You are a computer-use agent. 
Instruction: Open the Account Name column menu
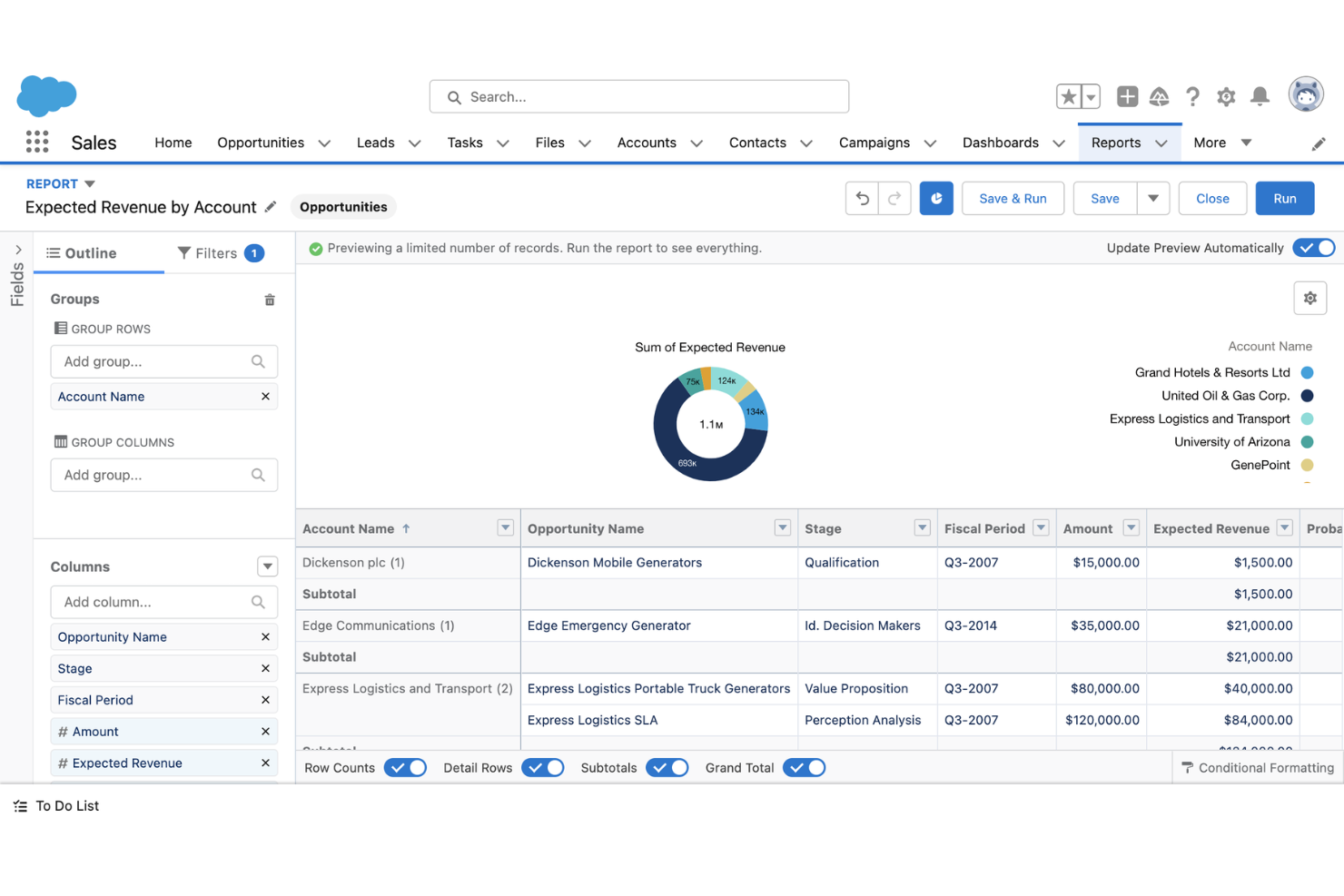tap(505, 527)
